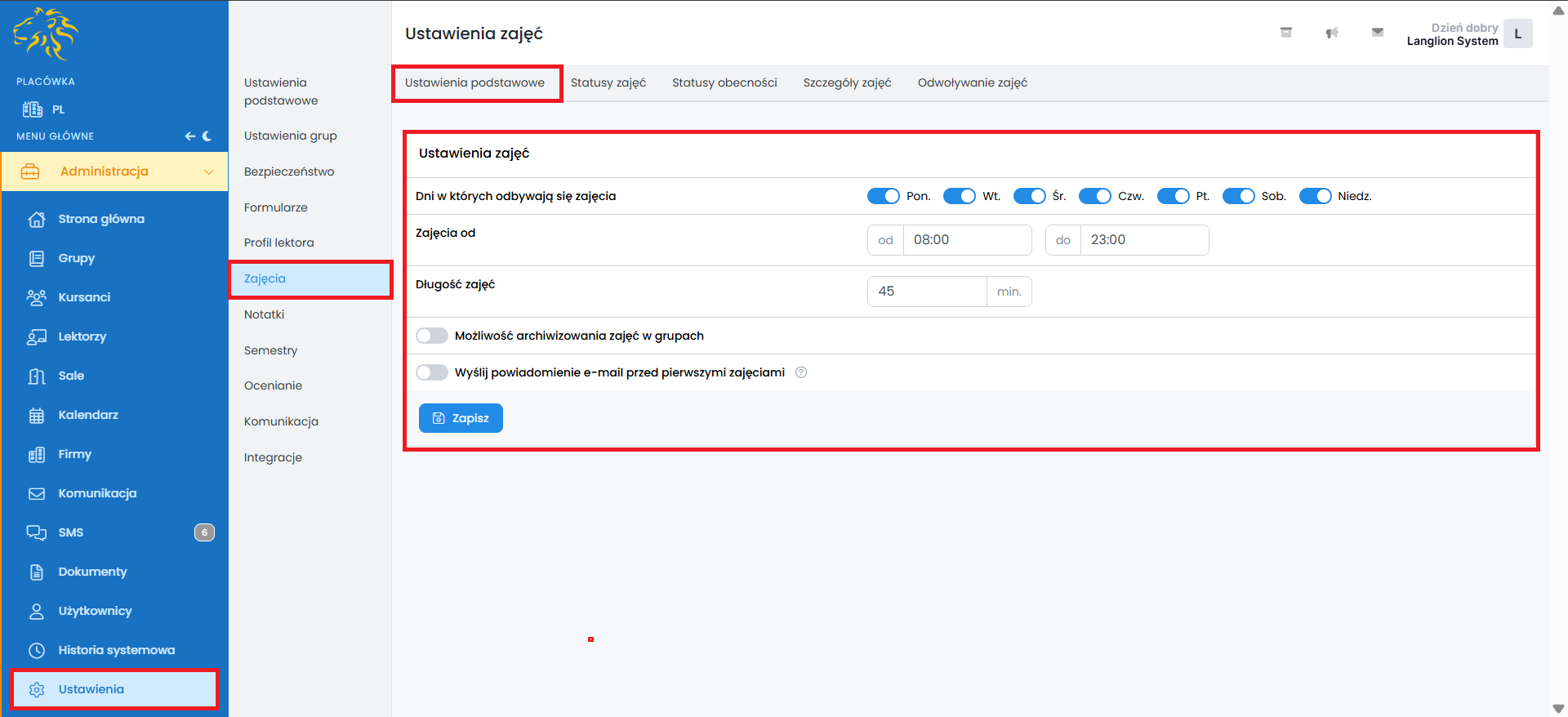1568x717 pixels.
Task: Toggle off the Saturday (Sob.) switch
Action: click(x=1238, y=196)
